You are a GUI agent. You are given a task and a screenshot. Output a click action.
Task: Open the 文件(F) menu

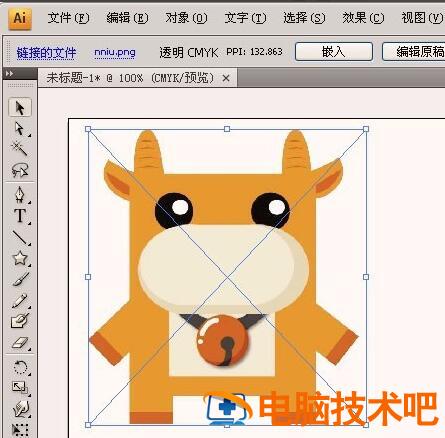(x=68, y=18)
